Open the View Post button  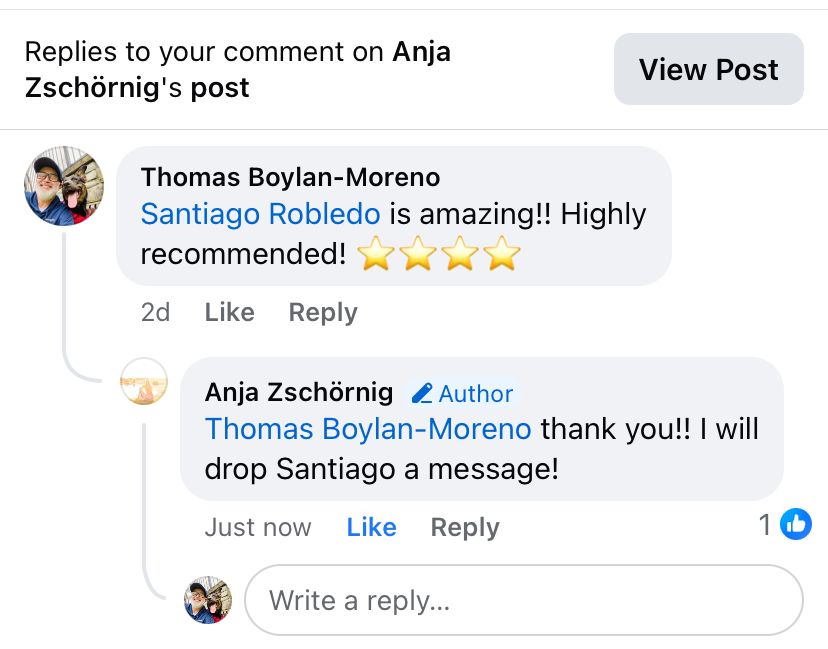(709, 69)
